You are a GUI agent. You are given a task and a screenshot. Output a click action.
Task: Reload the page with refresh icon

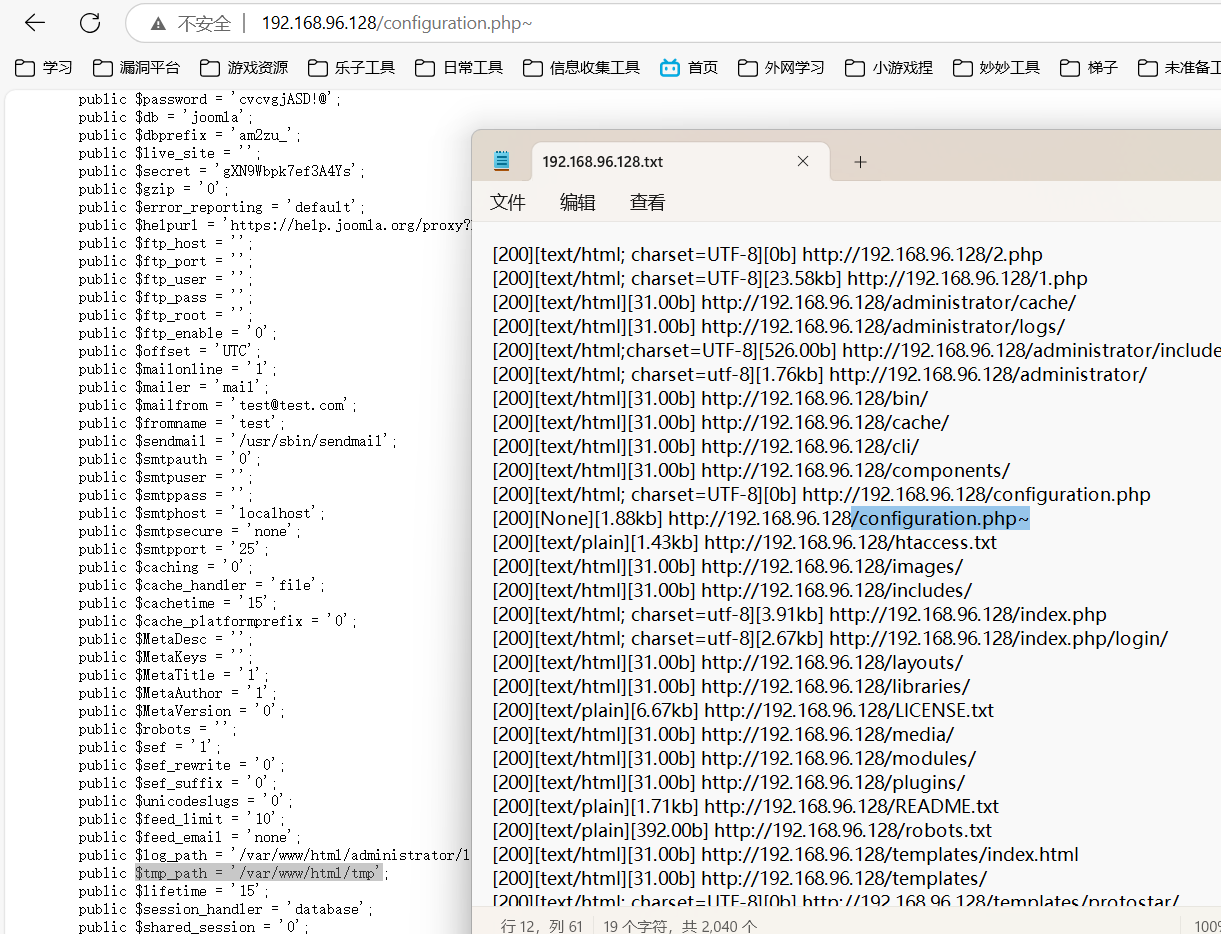90,23
